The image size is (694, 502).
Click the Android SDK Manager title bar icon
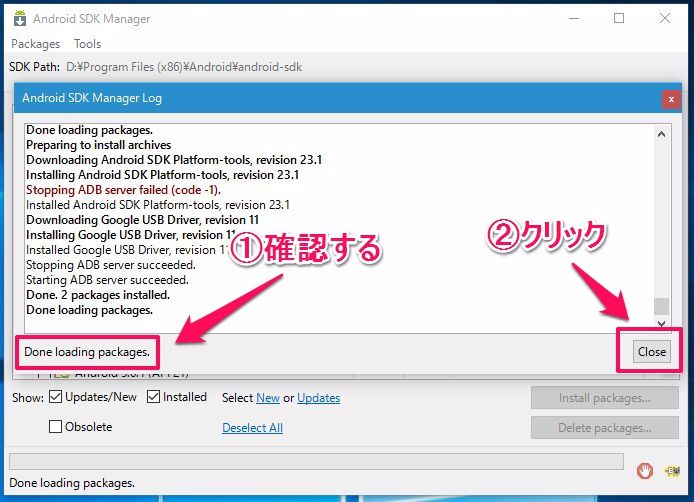coord(19,19)
